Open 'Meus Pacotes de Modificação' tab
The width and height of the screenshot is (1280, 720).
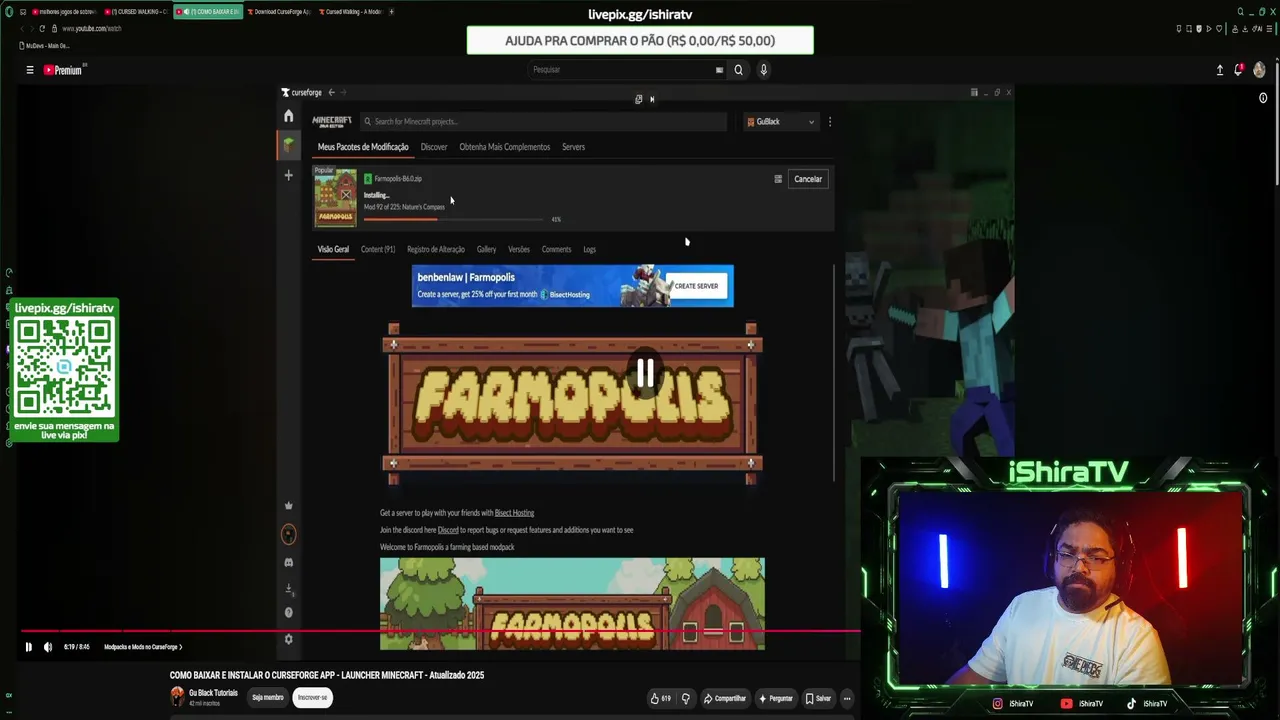coord(363,147)
